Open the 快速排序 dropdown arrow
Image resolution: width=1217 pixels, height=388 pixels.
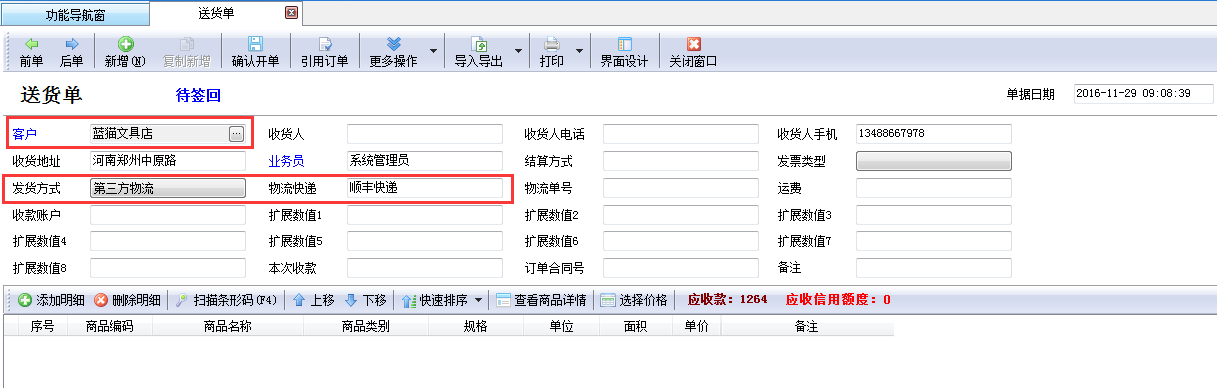(x=478, y=300)
